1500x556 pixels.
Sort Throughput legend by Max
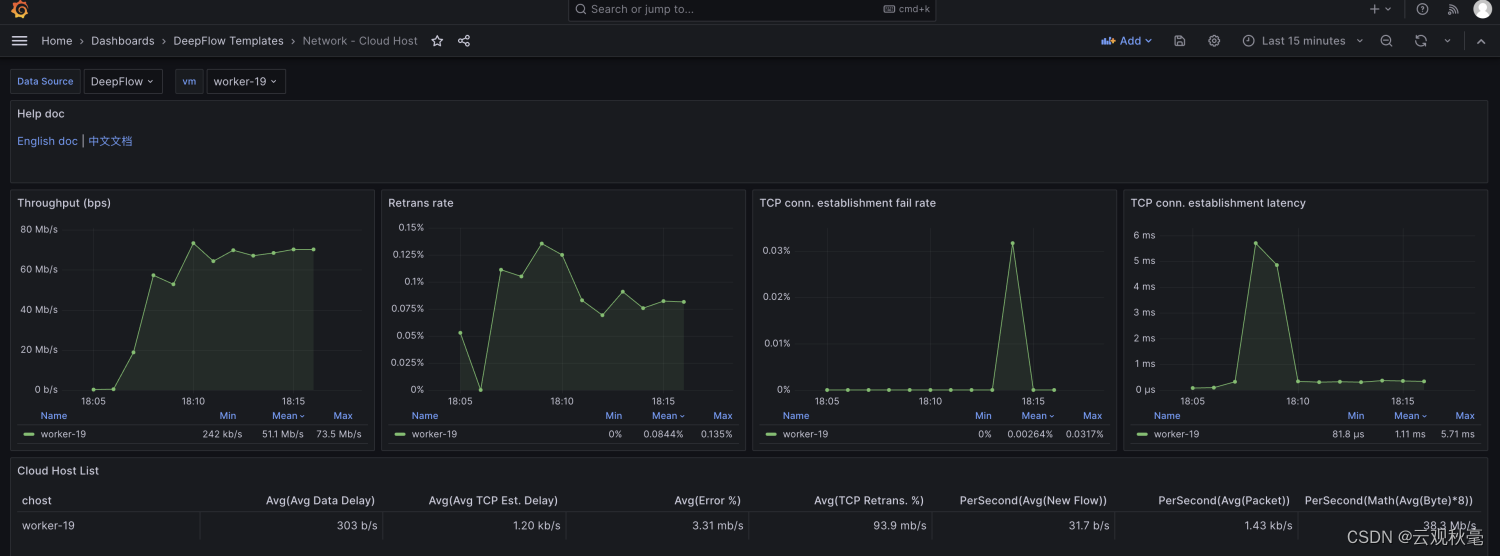click(x=343, y=416)
